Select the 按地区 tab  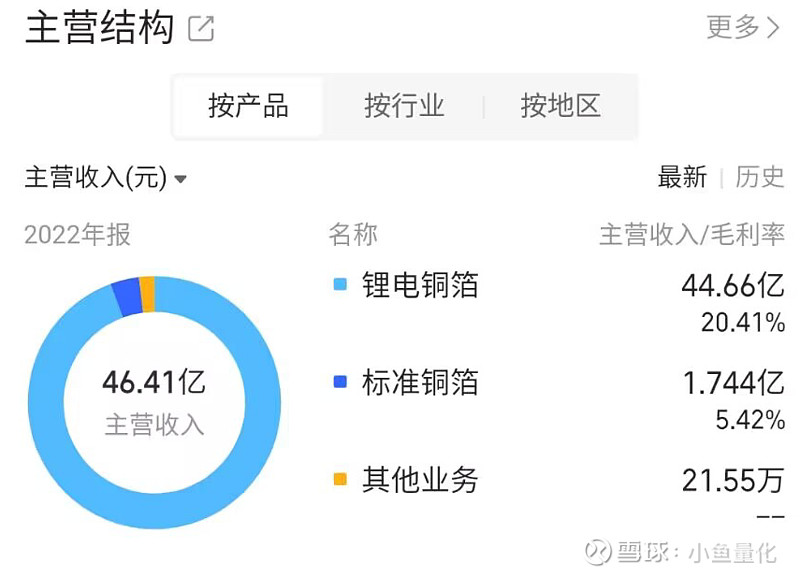(x=560, y=106)
